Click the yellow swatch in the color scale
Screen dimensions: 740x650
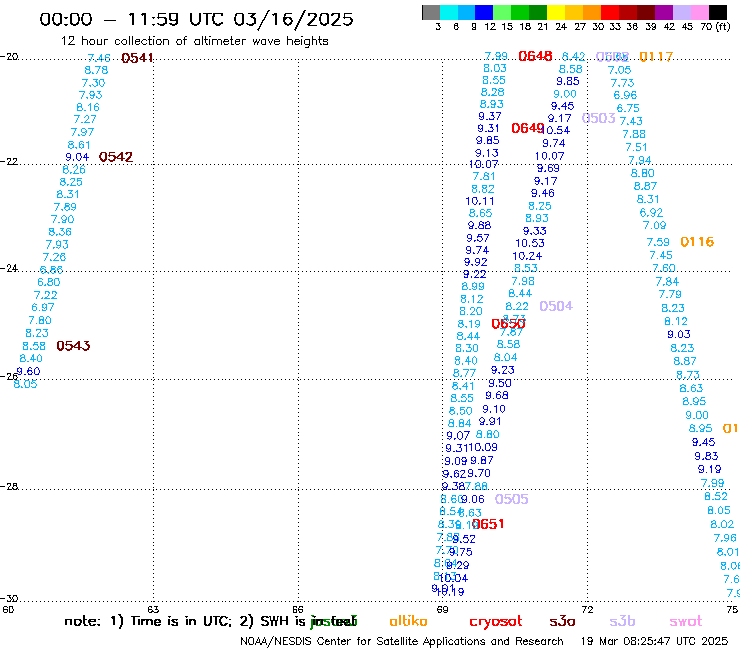pos(556,12)
